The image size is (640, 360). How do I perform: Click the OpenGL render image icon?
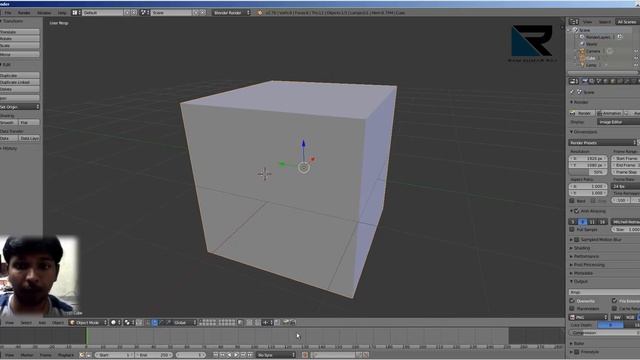click(286, 322)
